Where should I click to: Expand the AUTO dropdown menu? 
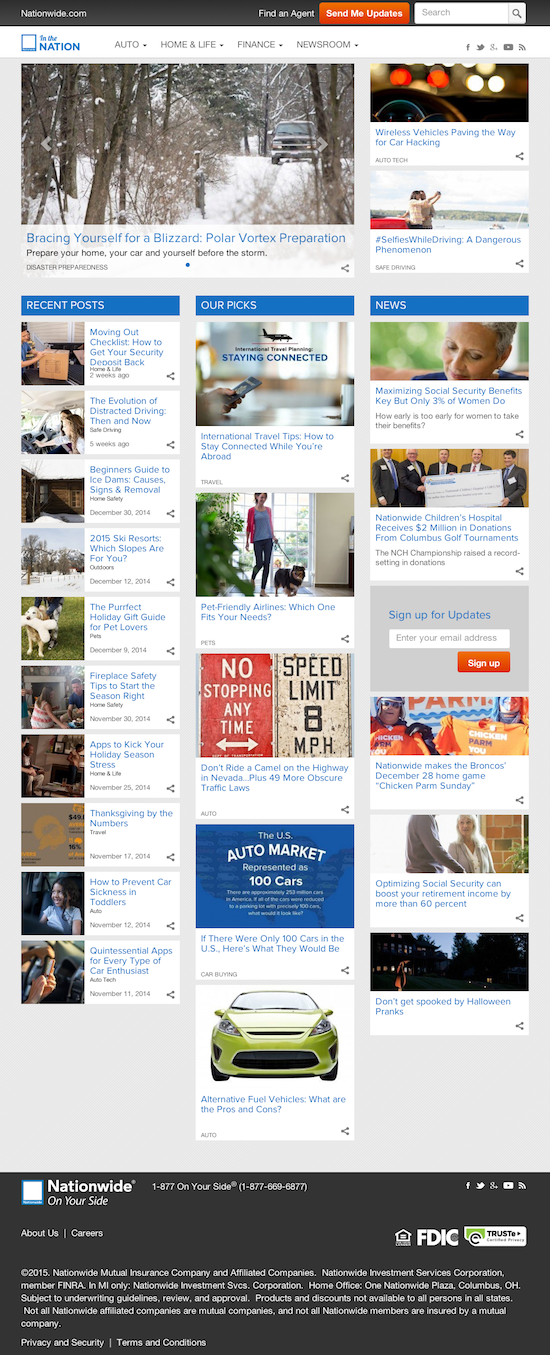(x=130, y=45)
